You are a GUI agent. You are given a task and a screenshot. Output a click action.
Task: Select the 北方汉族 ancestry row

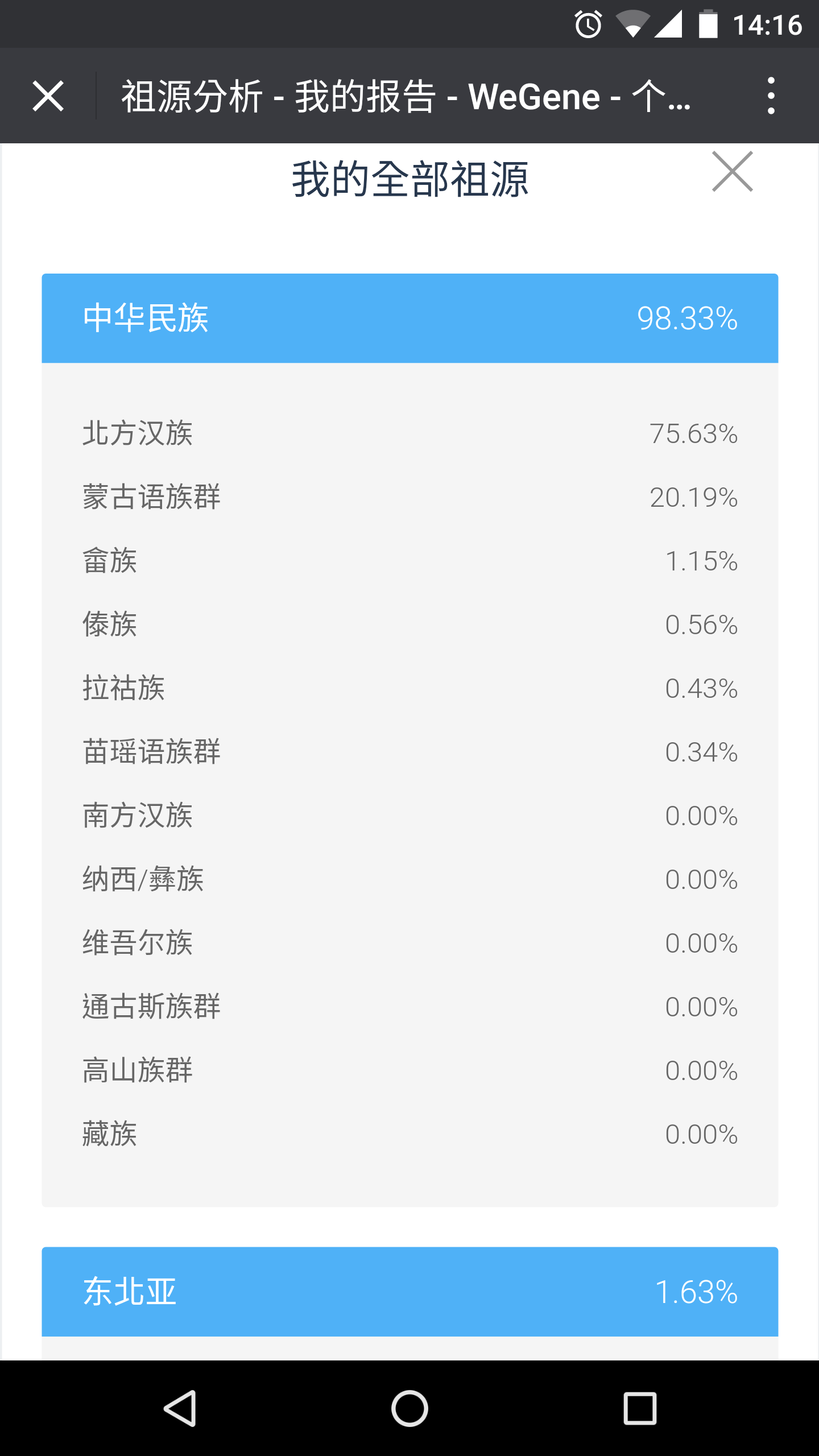pos(409,433)
